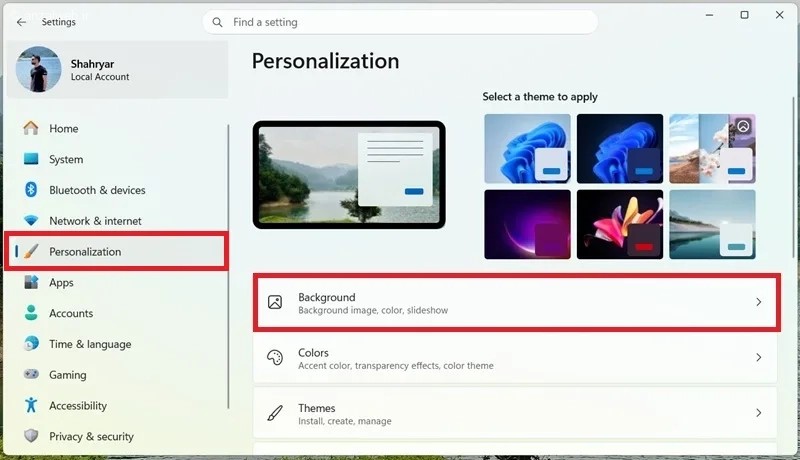Apply the light Windows bloom theme
Image resolution: width=800 pixels, height=460 pixels.
tap(527, 148)
